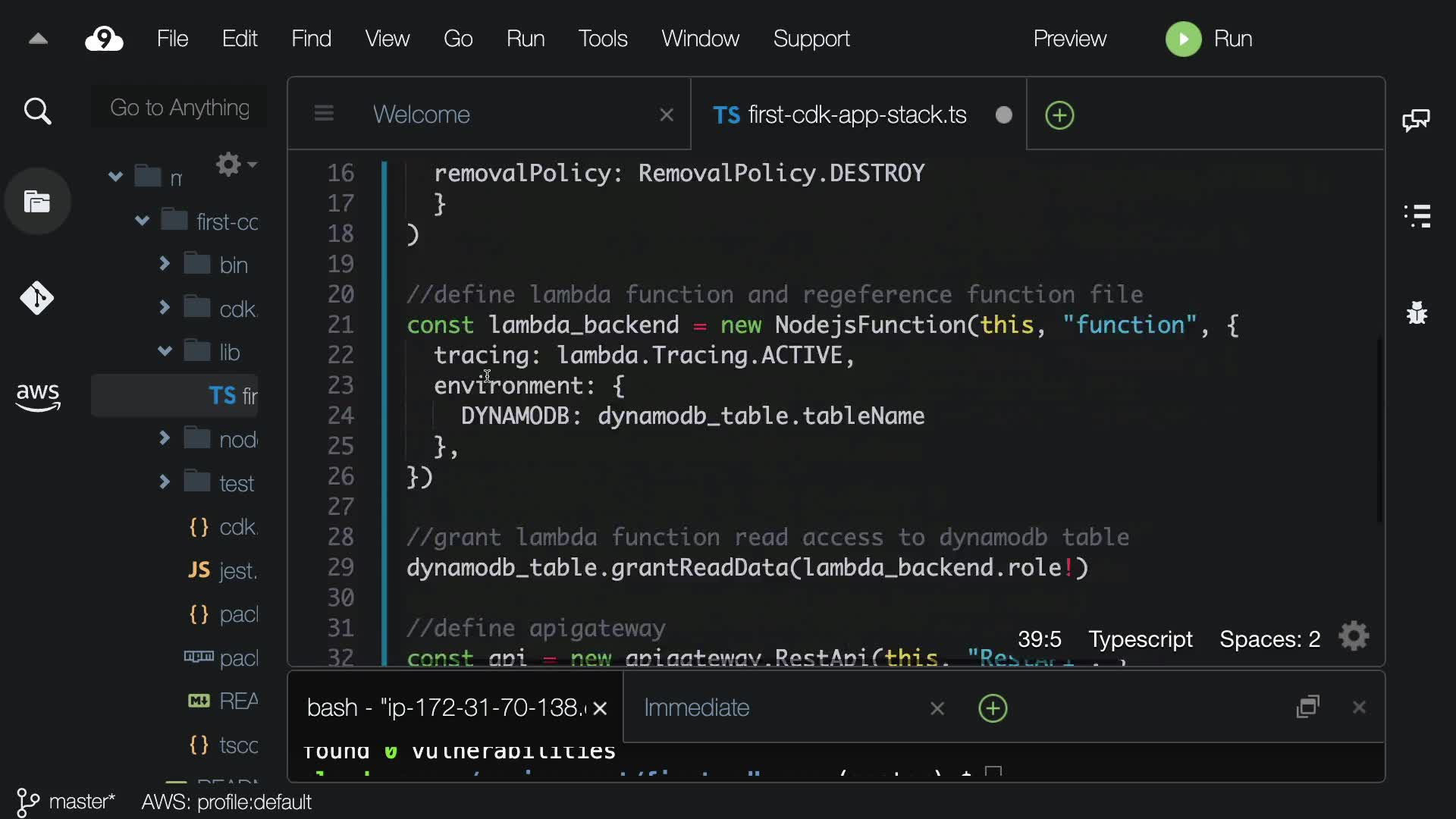The image size is (1456, 819).
Task: Open the Source Control git icon
Action: click(37, 298)
